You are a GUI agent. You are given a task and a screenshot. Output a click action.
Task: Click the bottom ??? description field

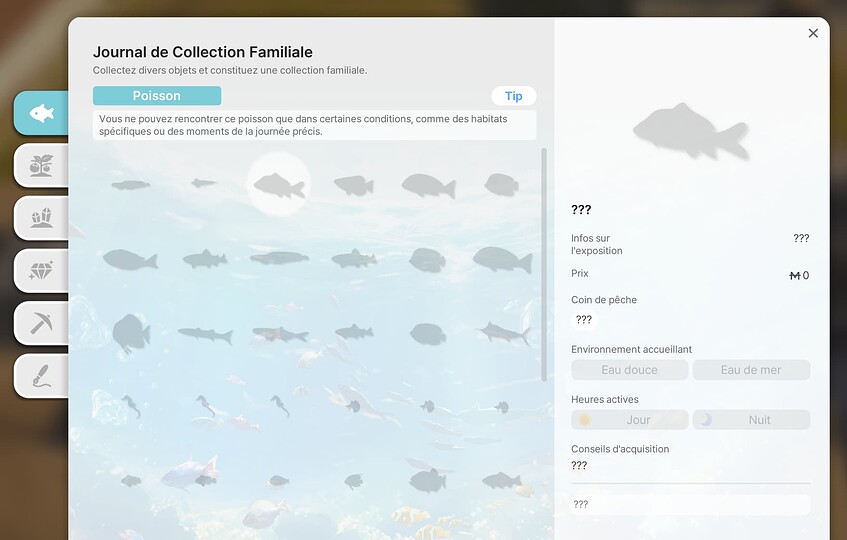[x=690, y=505]
